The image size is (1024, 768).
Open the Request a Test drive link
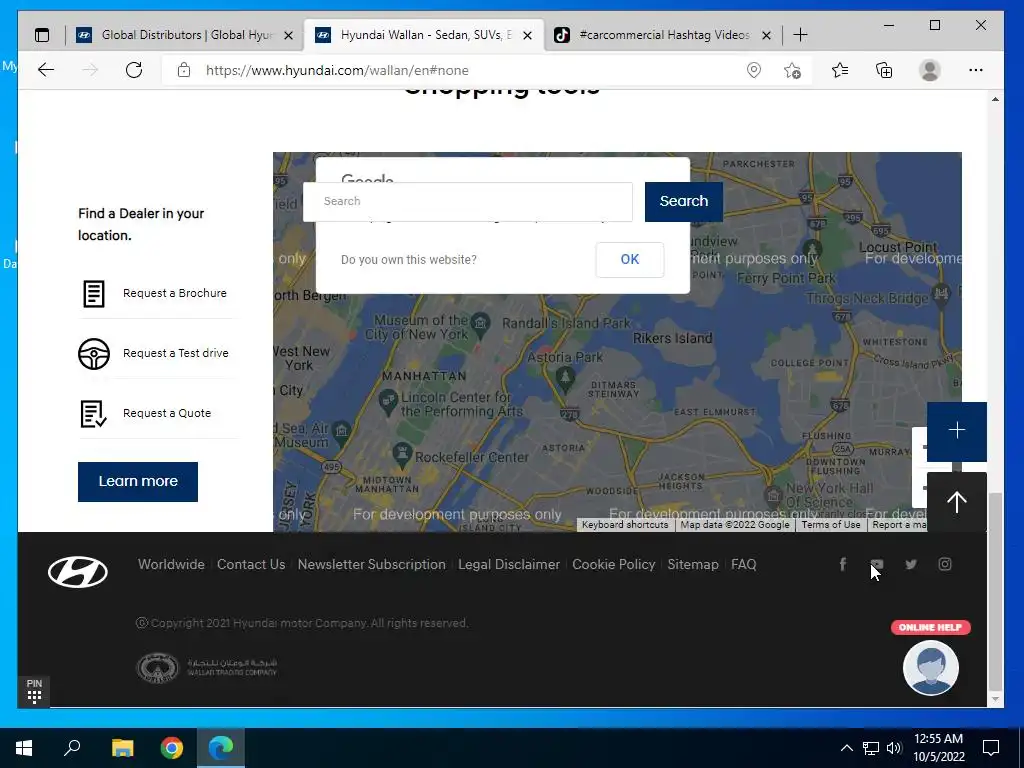[x=176, y=353]
